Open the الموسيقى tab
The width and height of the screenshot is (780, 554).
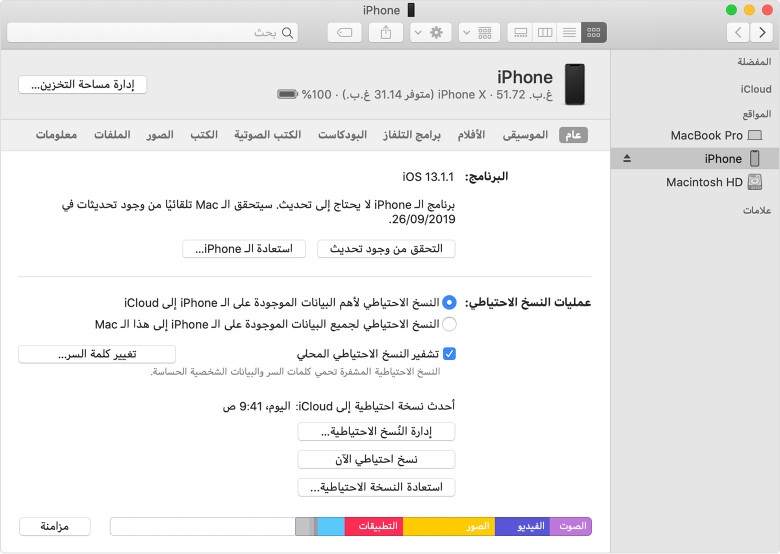tap(525, 135)
